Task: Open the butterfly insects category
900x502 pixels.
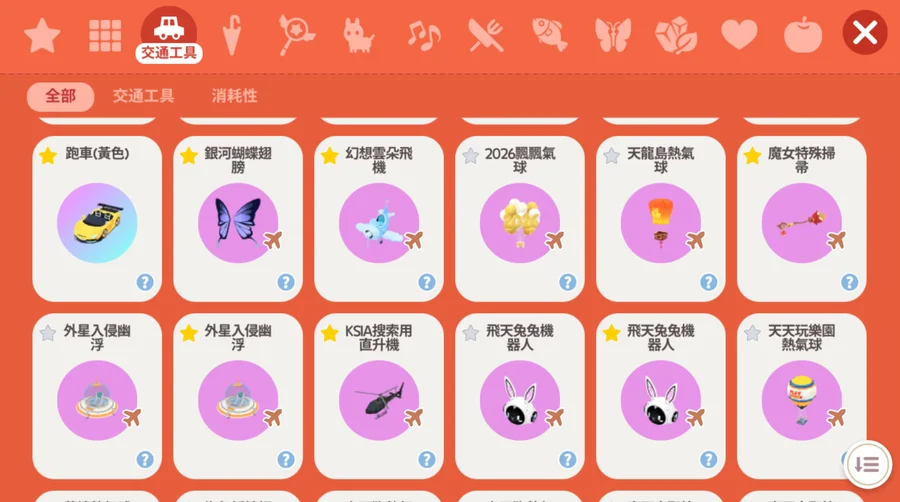Action: click(x=613, y=35)
